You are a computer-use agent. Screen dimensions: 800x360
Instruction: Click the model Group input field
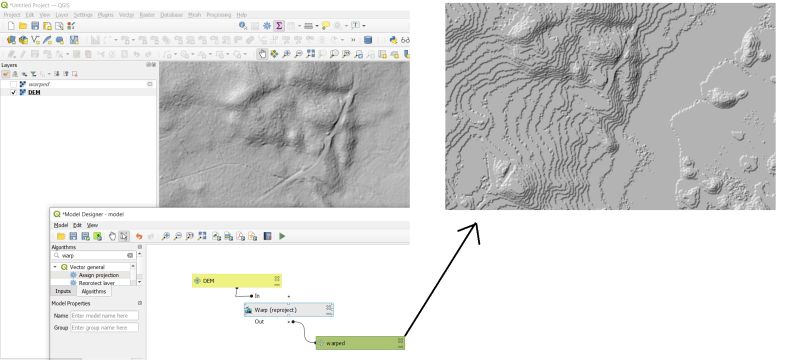(104, 327)
